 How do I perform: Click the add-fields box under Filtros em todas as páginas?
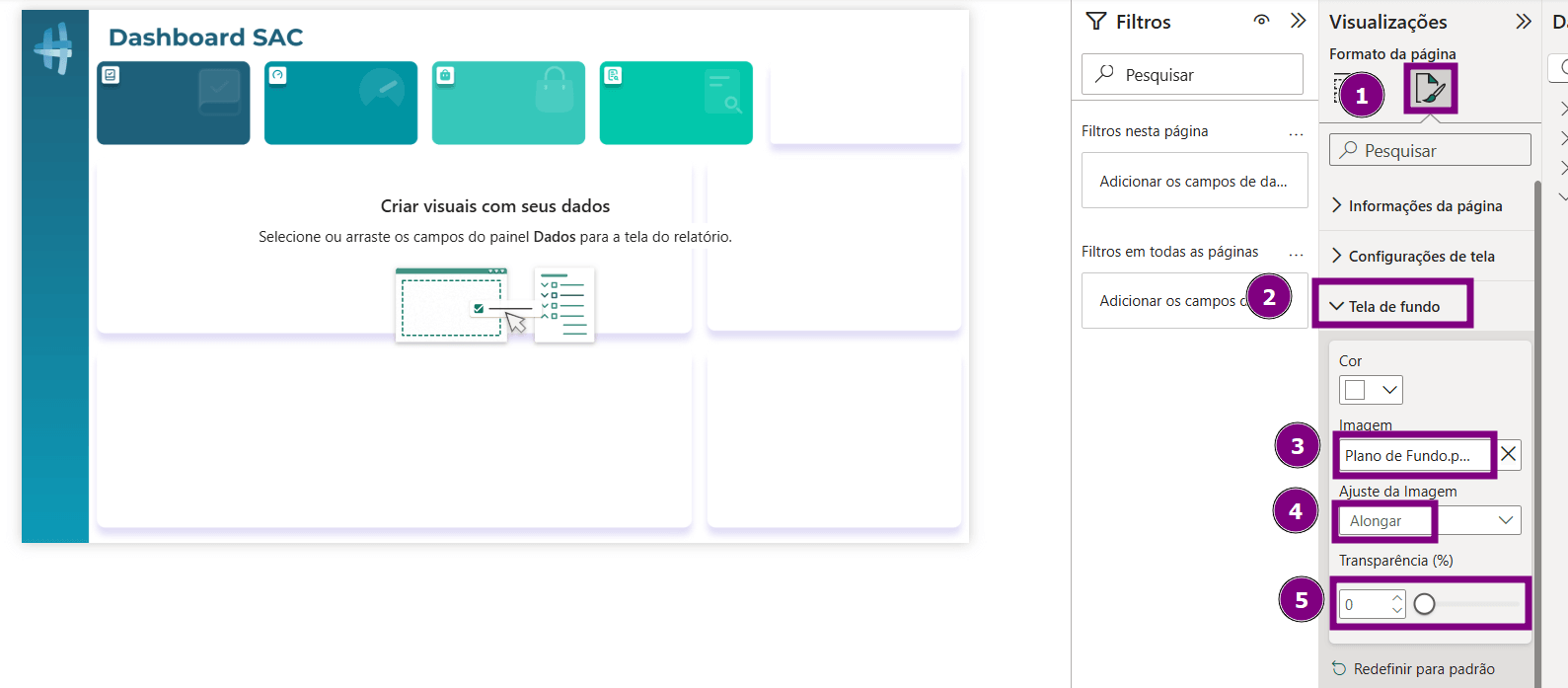coord(1195,301)
